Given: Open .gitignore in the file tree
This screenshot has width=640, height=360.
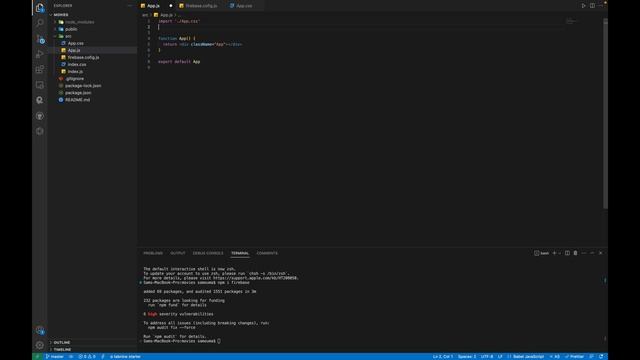Looking at the screenshot, I should [x=74, y=78].
